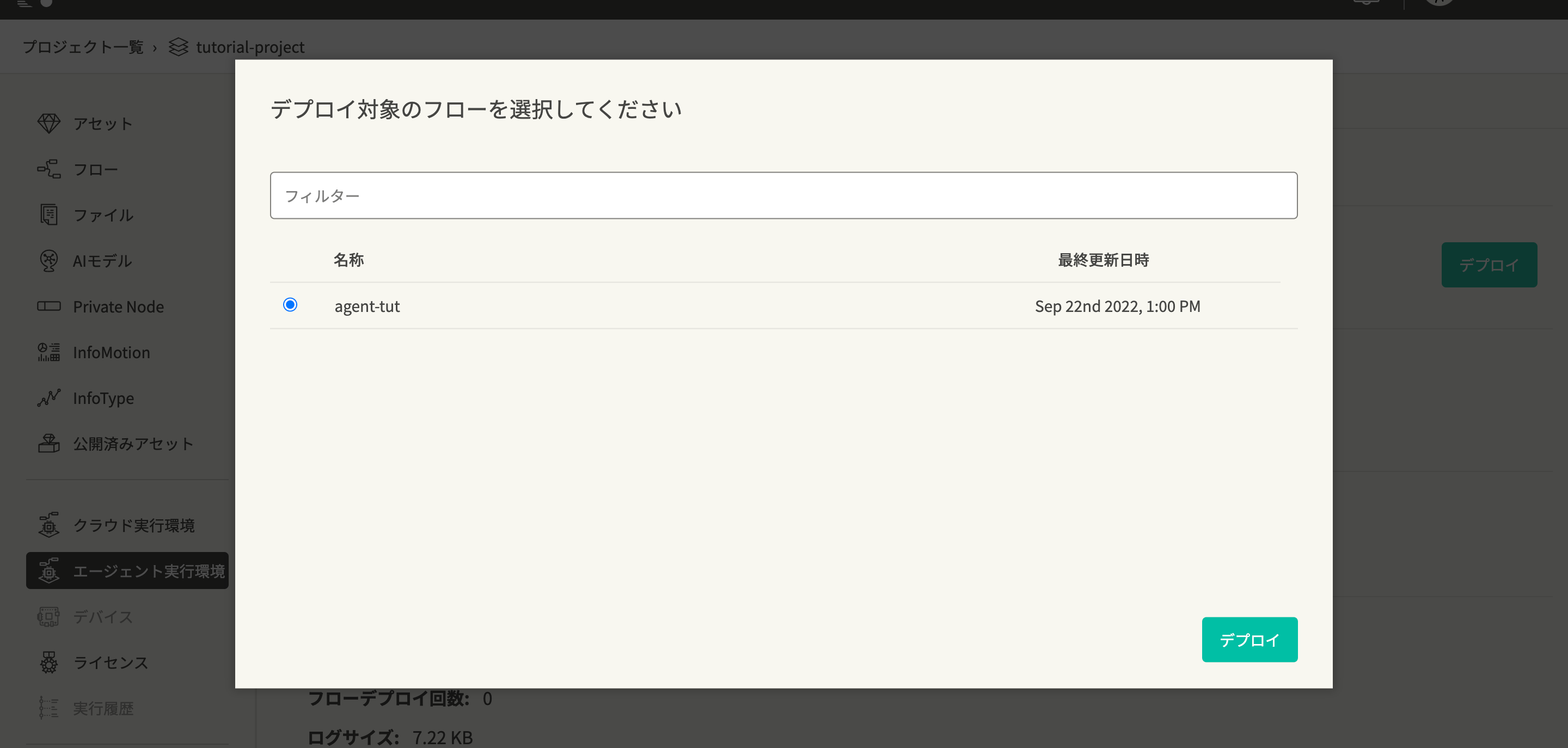Screen dimensions: 1568x748
Task: Open エージェント実行環境 menu item
Action: (127, 571)
